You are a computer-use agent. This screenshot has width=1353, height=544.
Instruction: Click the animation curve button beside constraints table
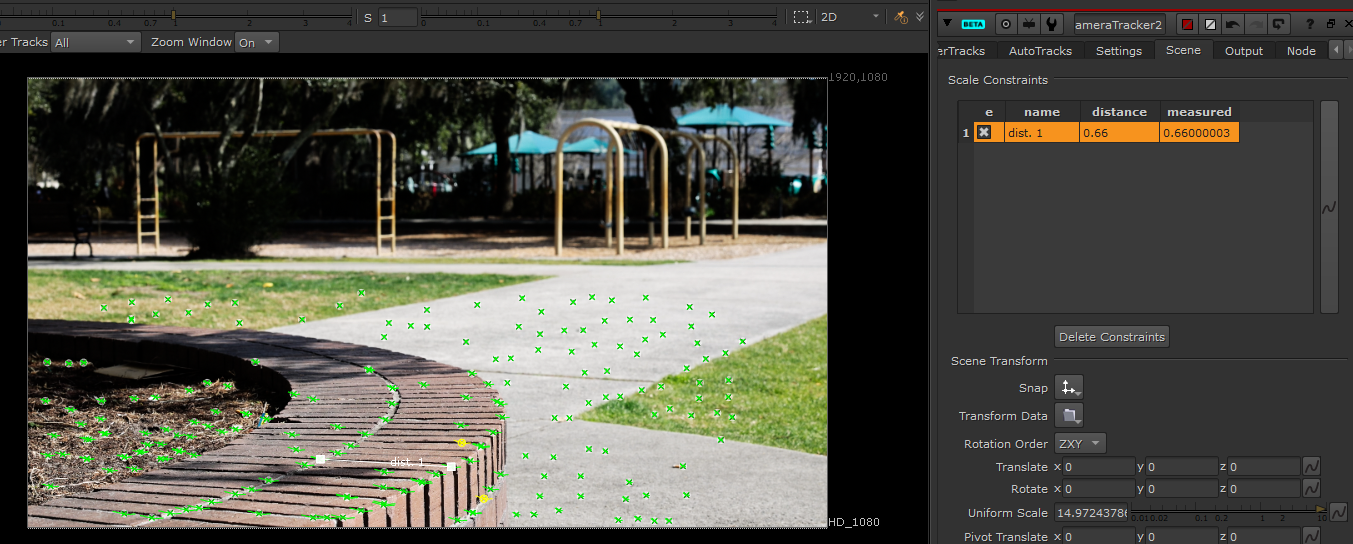tap(1329, 208)
